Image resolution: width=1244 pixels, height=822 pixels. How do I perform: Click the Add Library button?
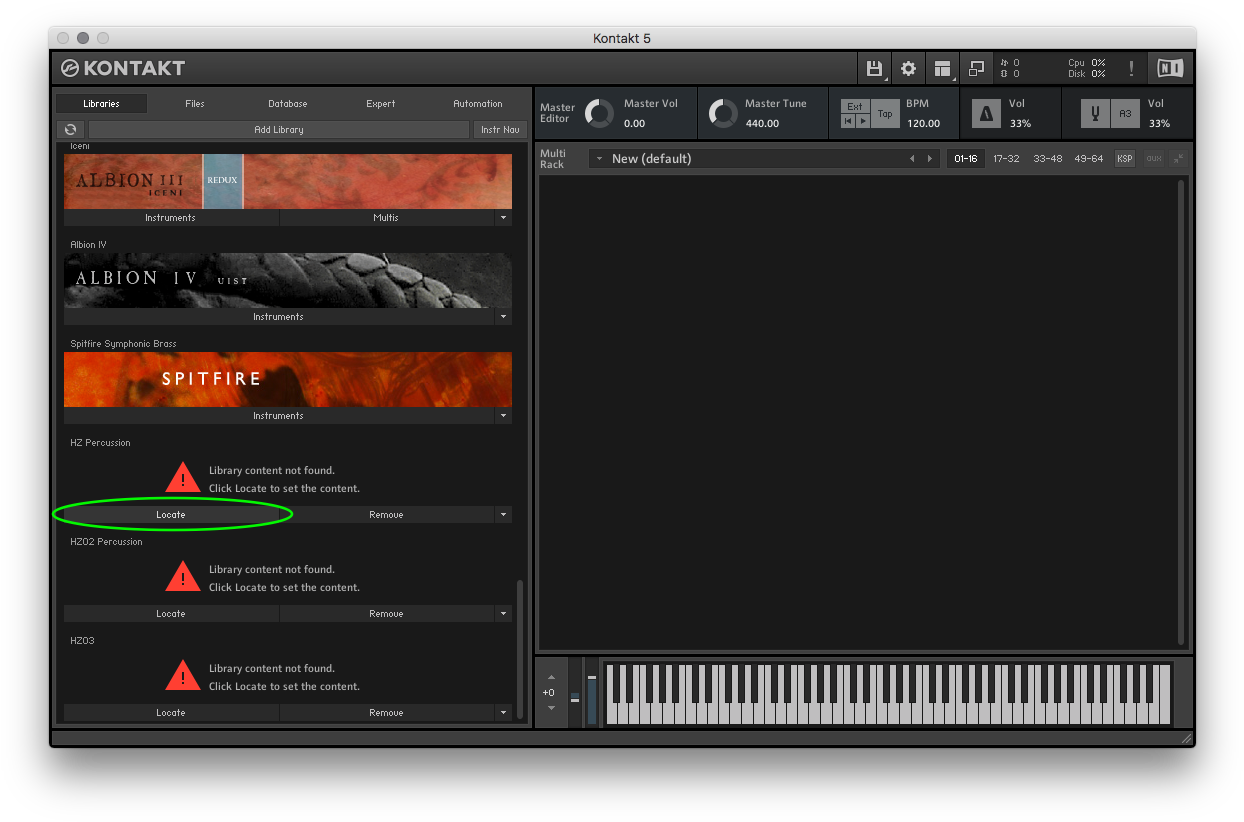pos(279,129)
